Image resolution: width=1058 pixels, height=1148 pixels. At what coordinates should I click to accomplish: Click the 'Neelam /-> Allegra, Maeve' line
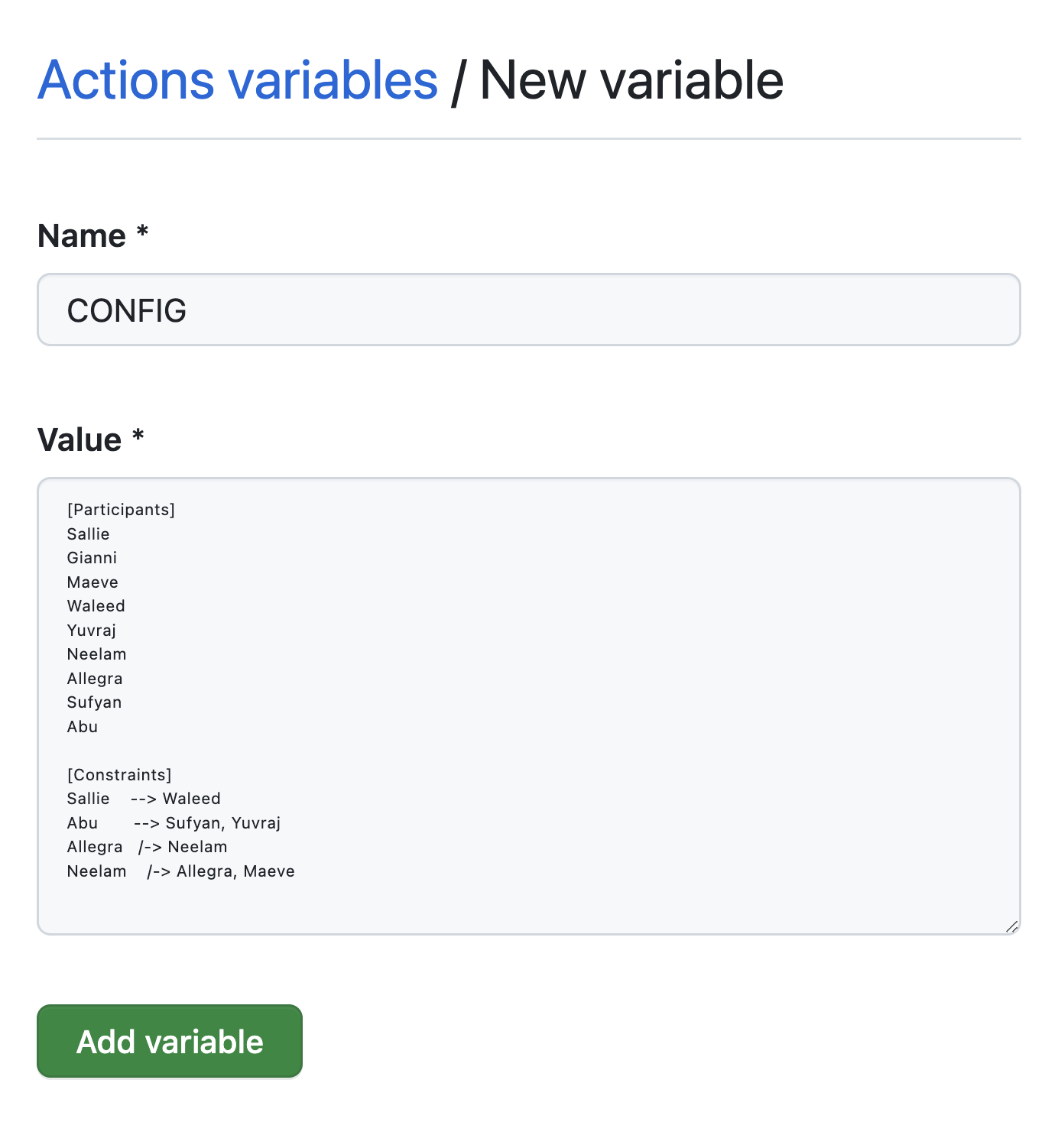coord(180,871)
